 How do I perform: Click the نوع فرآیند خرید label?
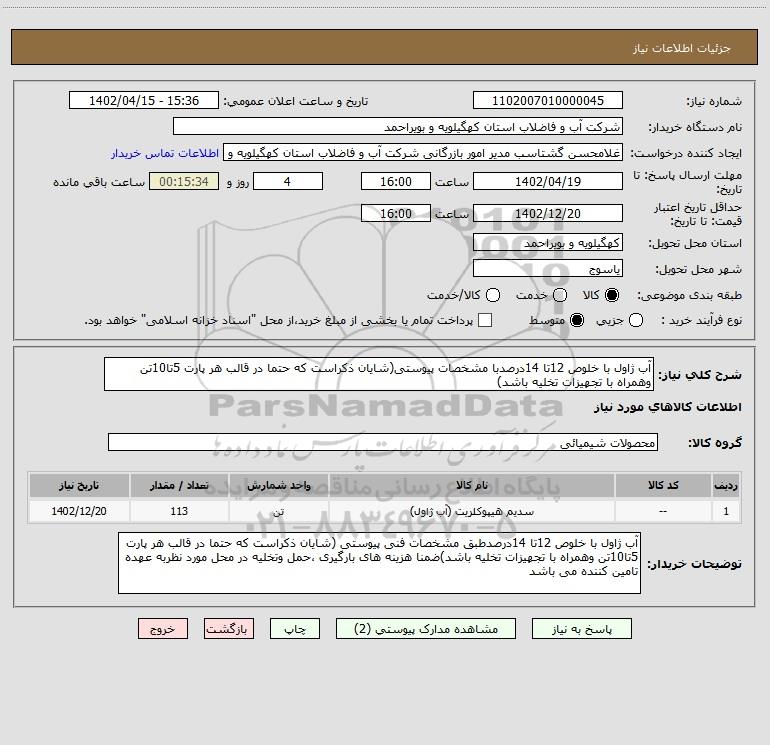point(700,320)
